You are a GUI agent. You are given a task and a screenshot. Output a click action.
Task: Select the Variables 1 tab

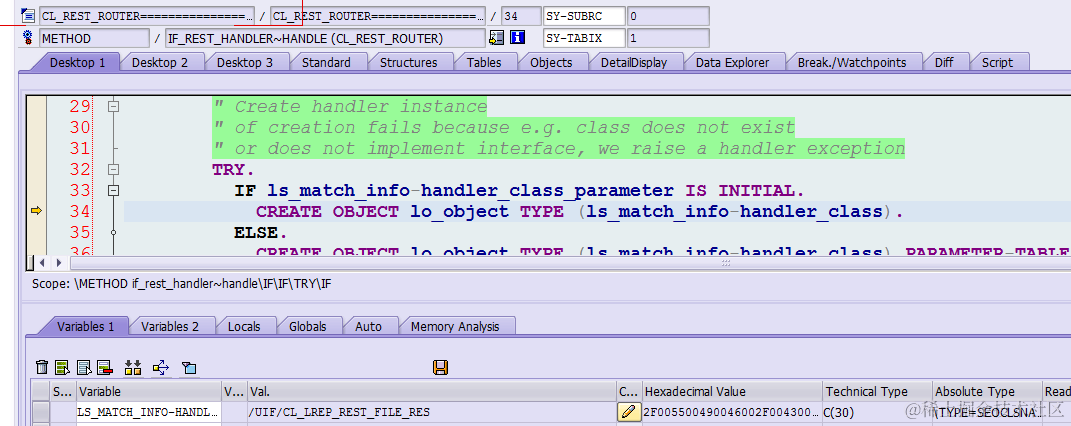click(85, 326)
